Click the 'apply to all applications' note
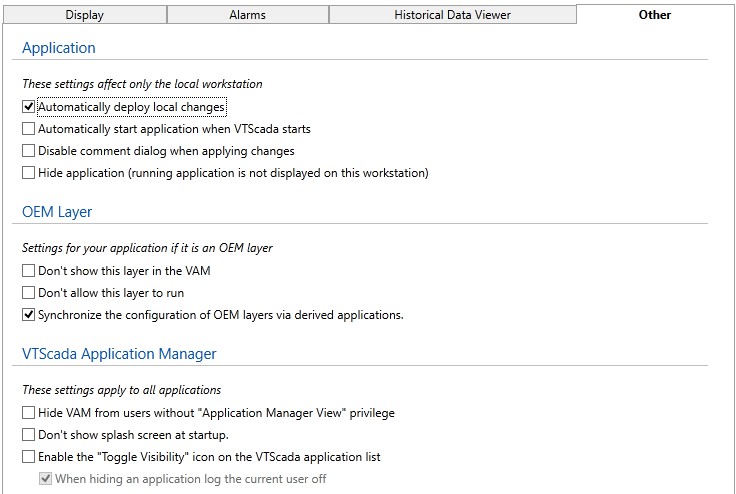The image size is (736, 494). pos(121,390)
